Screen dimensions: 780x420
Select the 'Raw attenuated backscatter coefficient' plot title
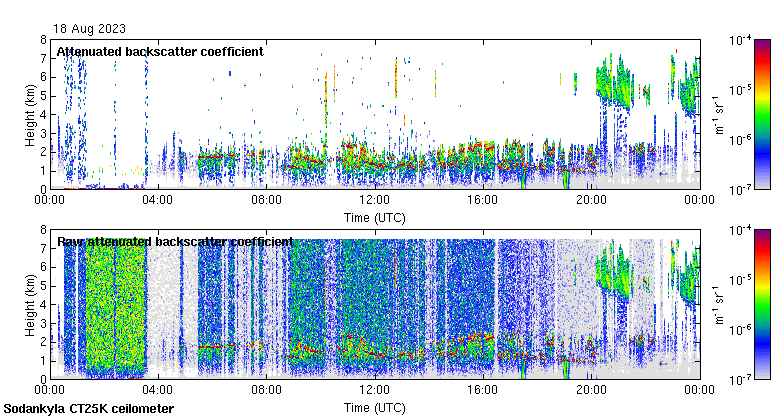click(175, 242)
